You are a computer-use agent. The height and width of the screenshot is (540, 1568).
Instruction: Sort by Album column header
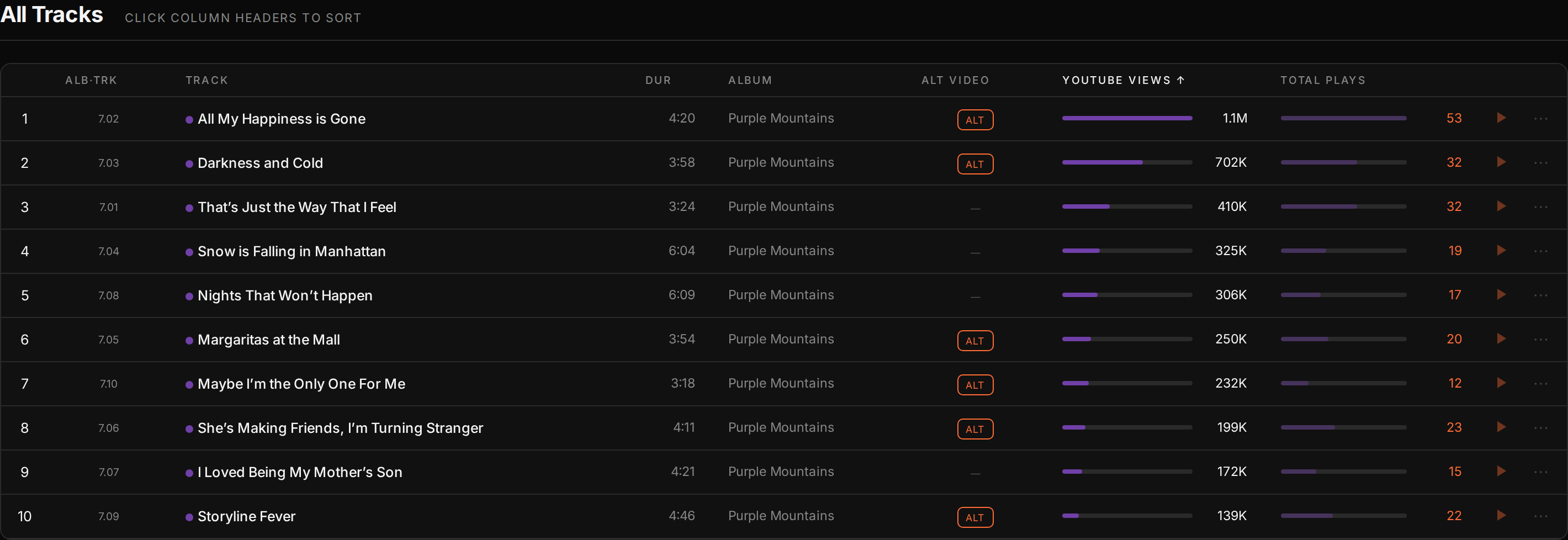tap(750, 81)
